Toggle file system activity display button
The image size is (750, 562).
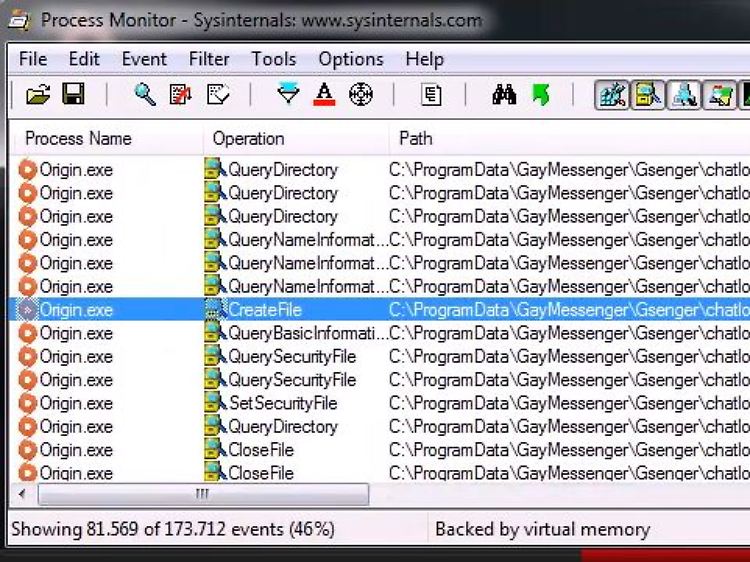(648, 95)
